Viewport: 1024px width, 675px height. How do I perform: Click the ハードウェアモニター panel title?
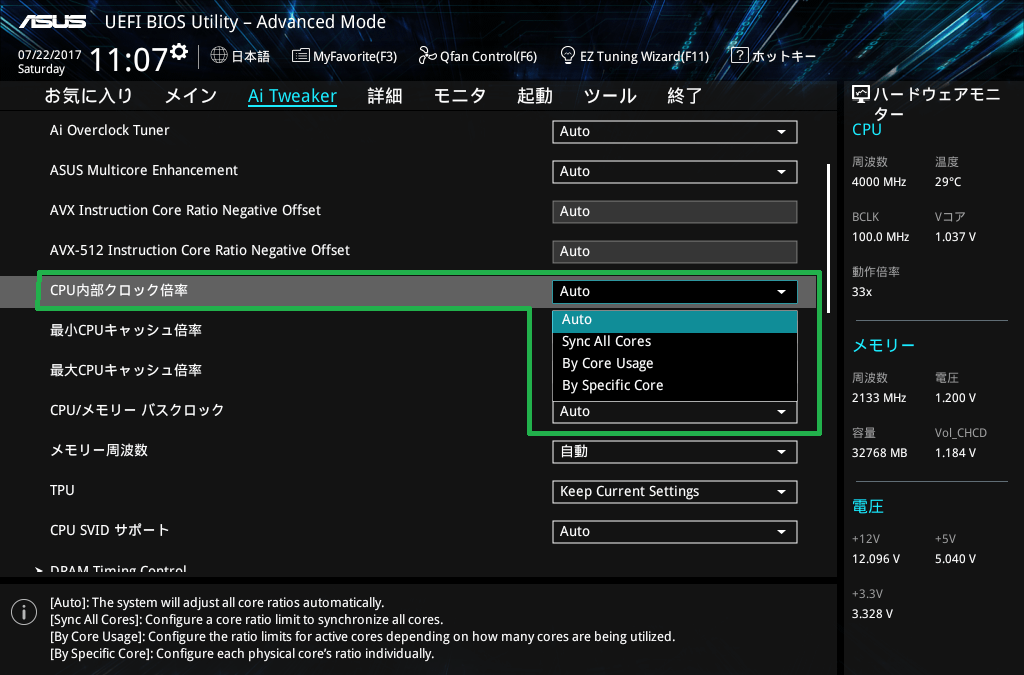coord(936,104)
